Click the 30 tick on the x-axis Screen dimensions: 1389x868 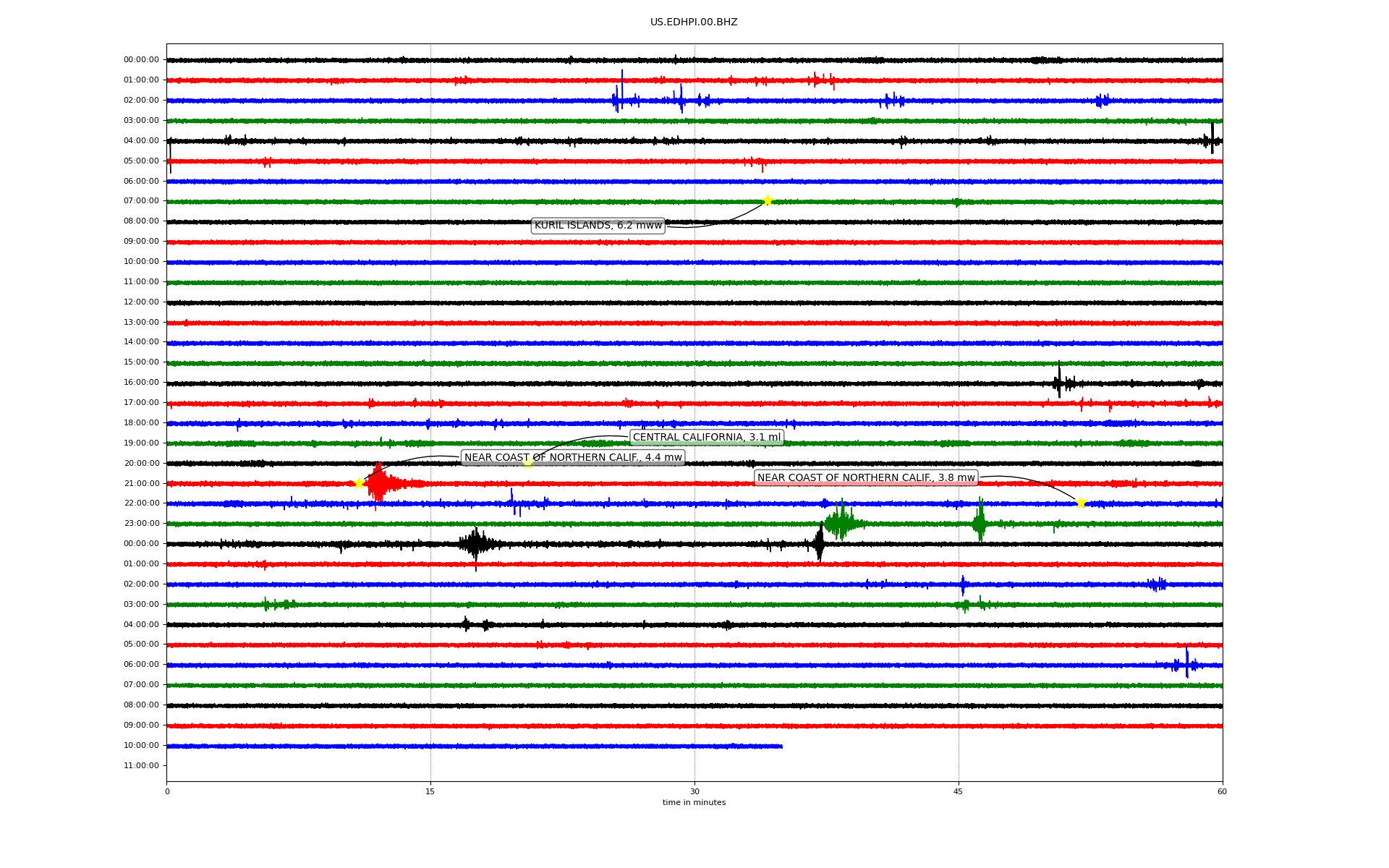point(694,791)
